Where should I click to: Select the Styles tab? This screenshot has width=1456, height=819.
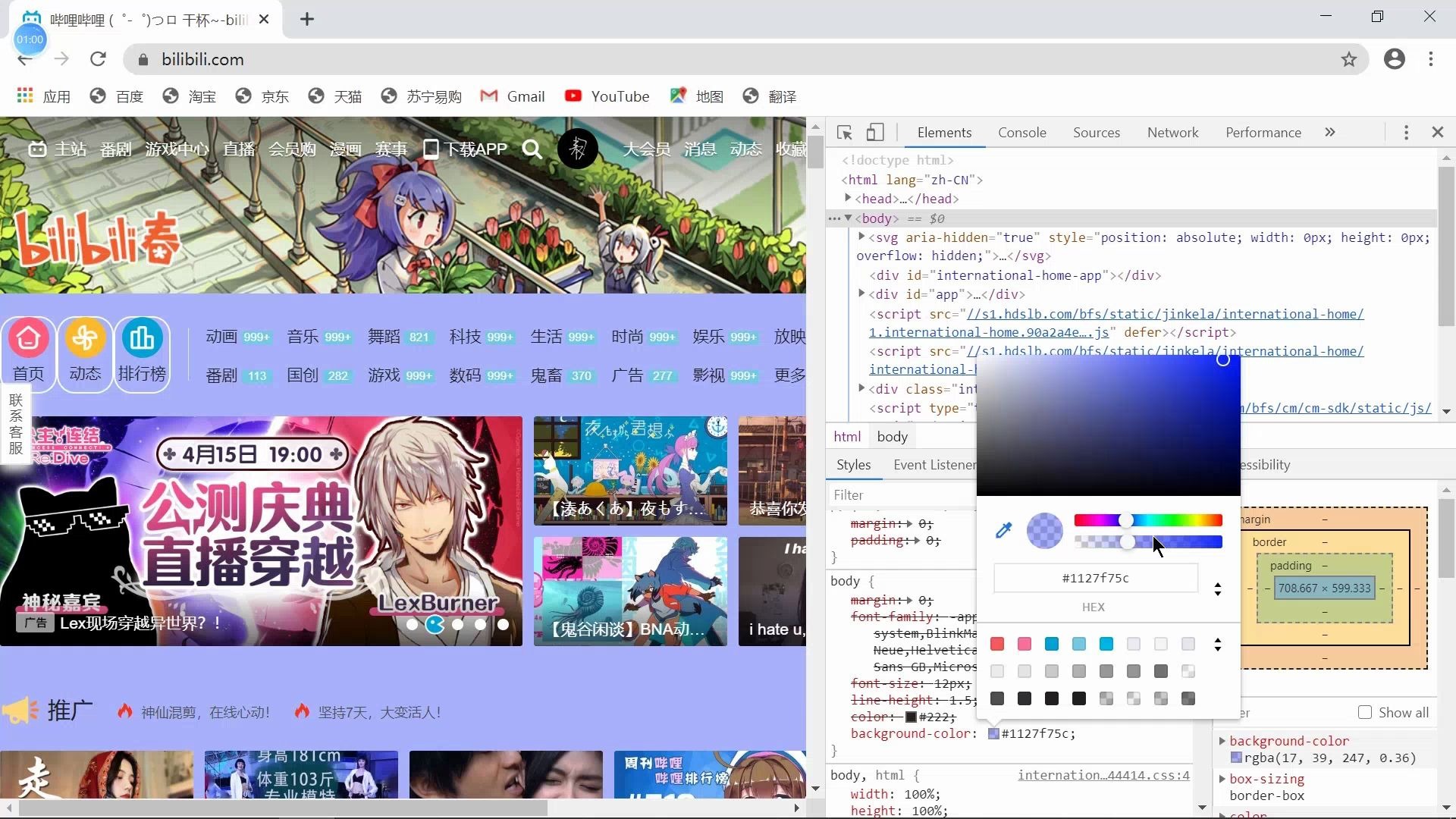point(853,465)
